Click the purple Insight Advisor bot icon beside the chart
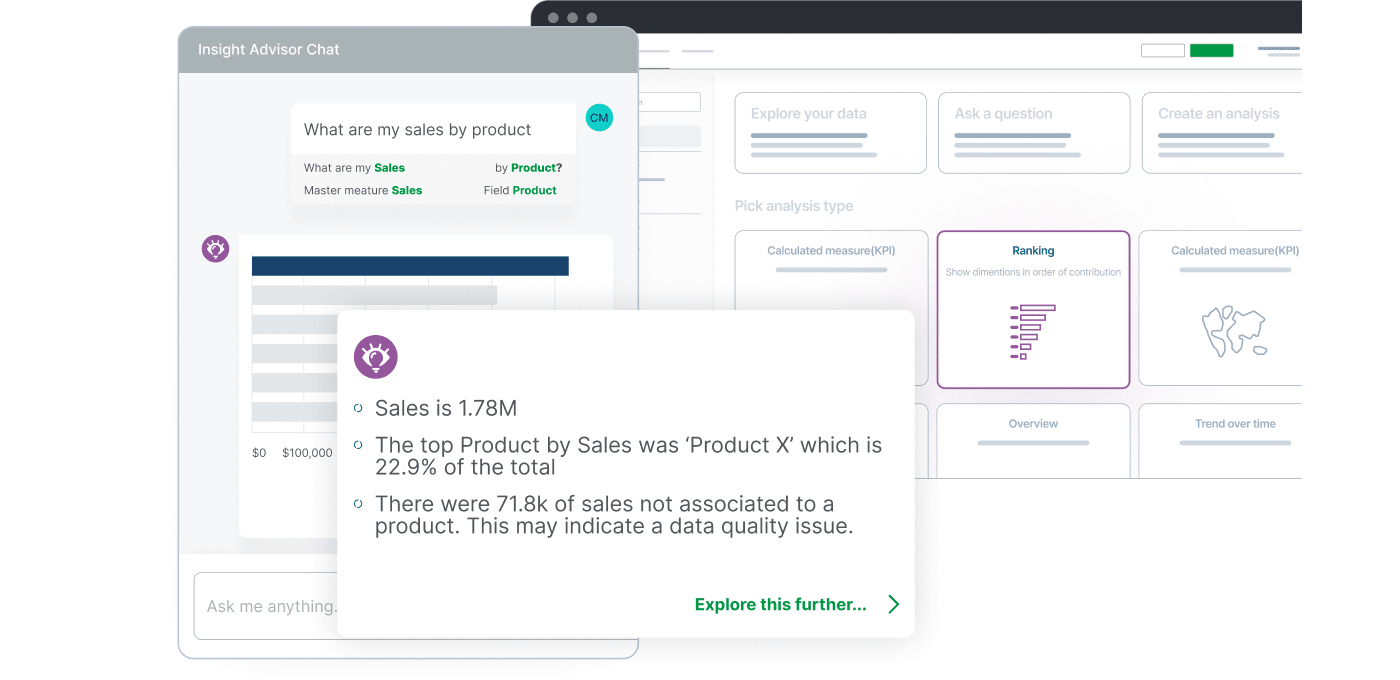Viewport: 1400px width, 680px height. tap(215, 249)
